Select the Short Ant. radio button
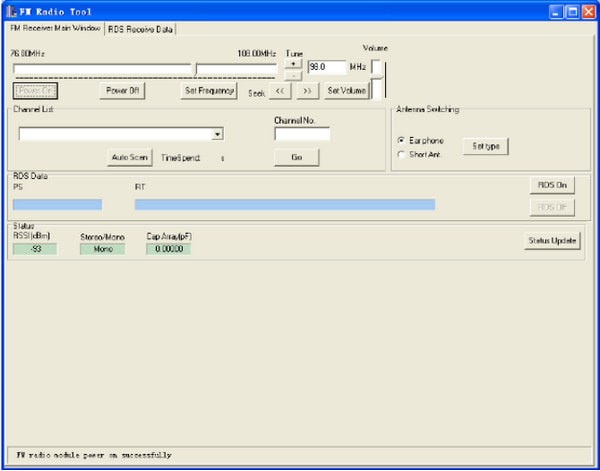 (402, 154)
